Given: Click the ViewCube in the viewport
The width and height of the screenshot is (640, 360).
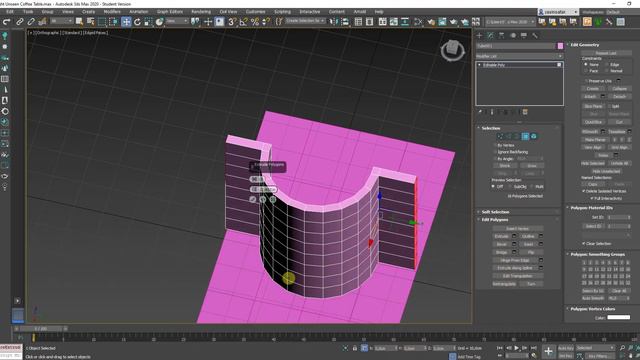Looking at the screenshot, I should [452, 50].
